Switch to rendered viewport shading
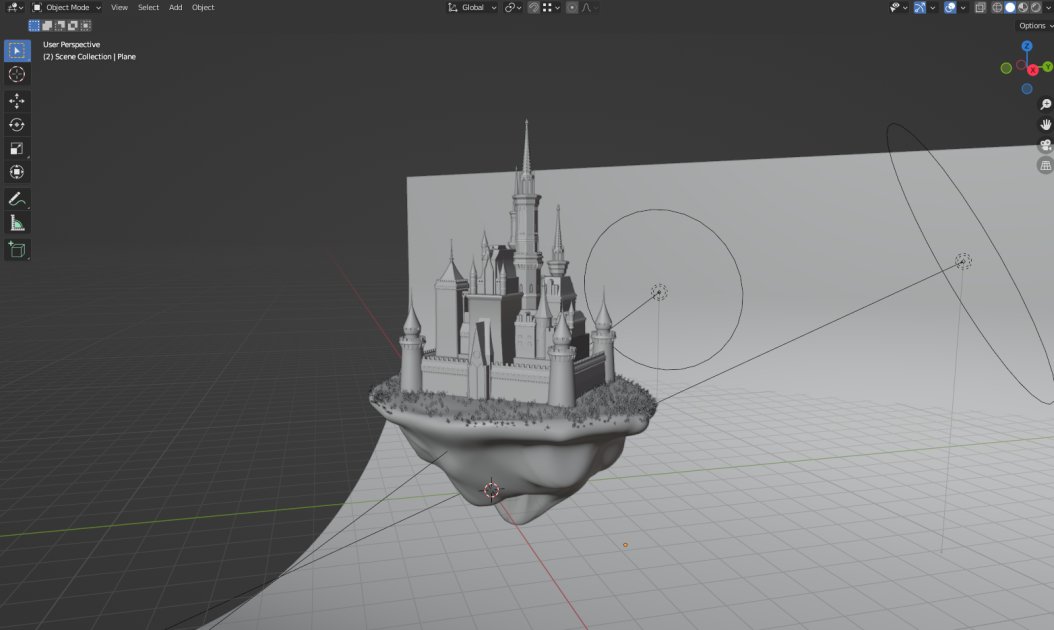1054x630 pixels. point(1036,7)
